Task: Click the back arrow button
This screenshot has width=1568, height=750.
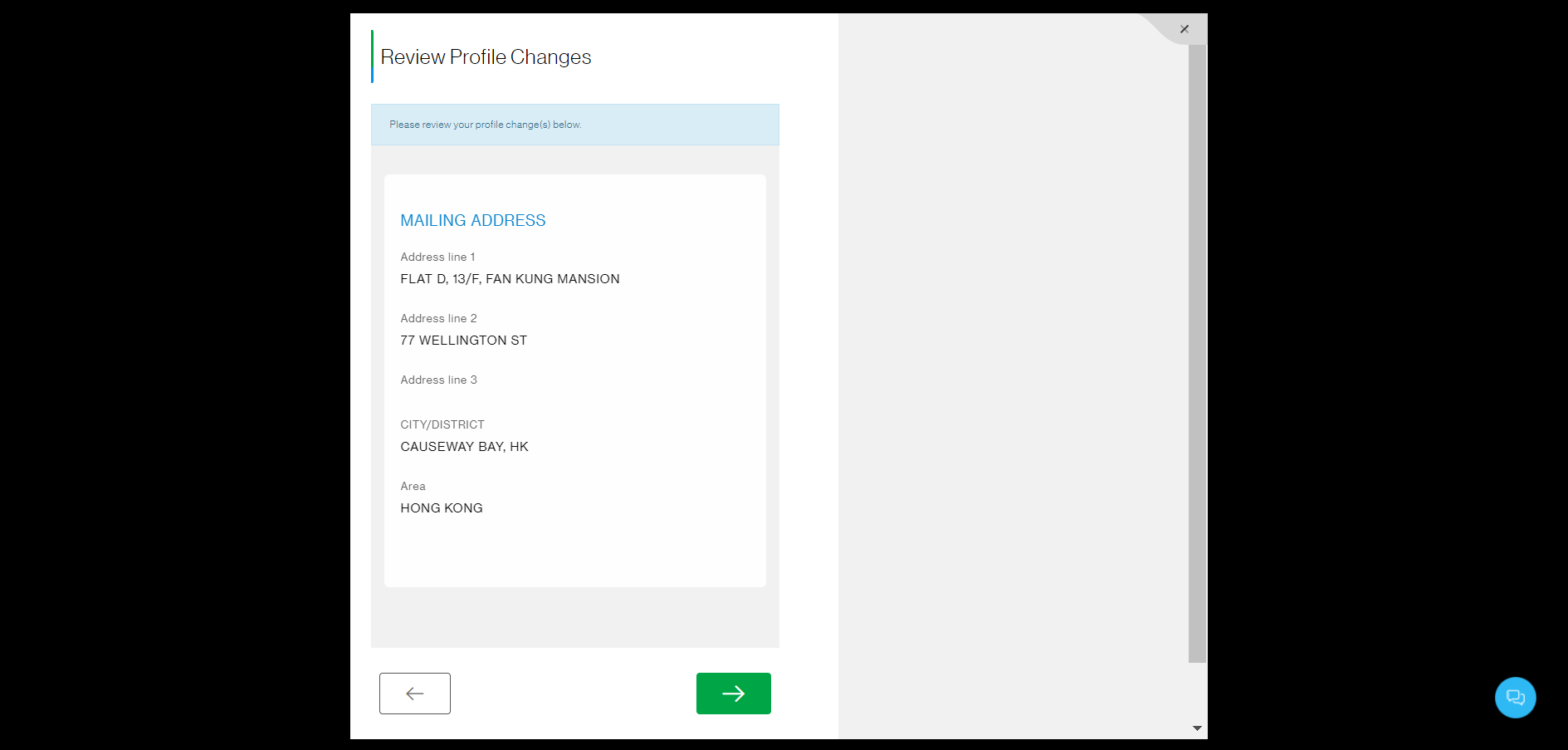Action: tap(415, 694)
